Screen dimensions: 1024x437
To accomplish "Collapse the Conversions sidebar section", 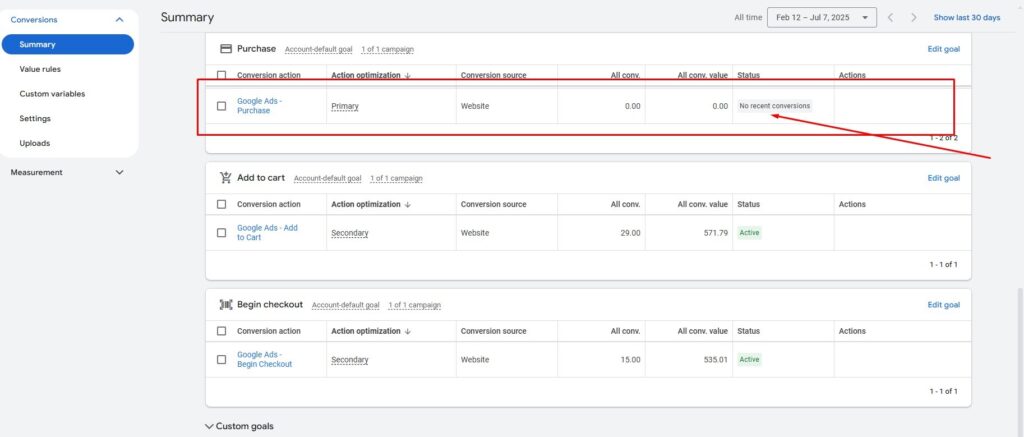I will click(x=120, y=19).
